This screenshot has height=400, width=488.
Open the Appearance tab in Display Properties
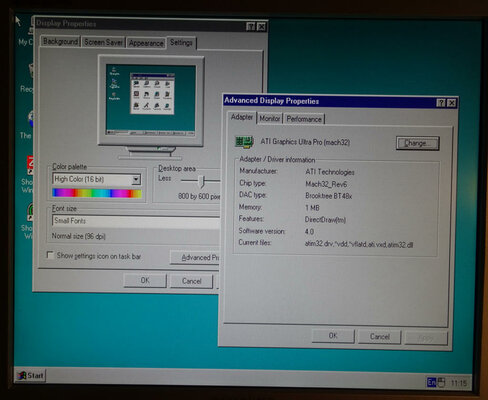[146, 43]
